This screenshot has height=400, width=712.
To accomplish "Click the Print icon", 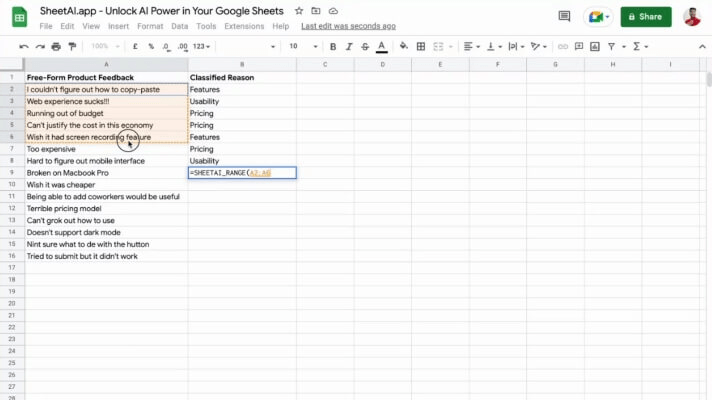I will pyautogui.click(x=56, y=46).
